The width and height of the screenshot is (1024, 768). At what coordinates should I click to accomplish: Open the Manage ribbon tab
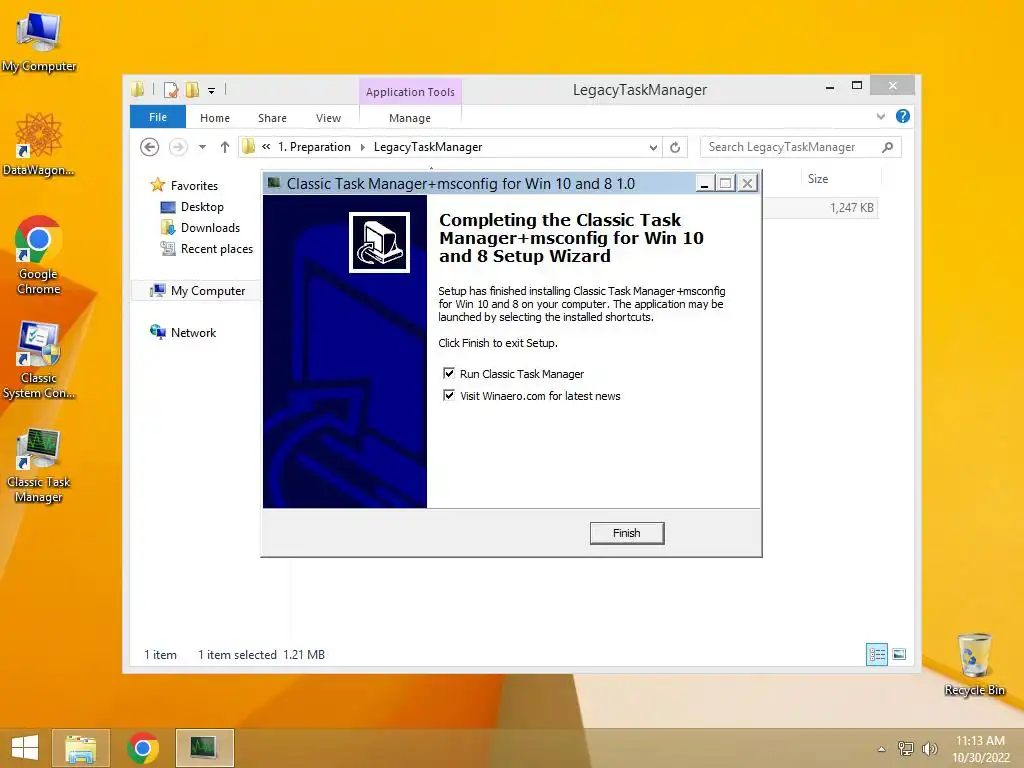(x=410, y=118)
